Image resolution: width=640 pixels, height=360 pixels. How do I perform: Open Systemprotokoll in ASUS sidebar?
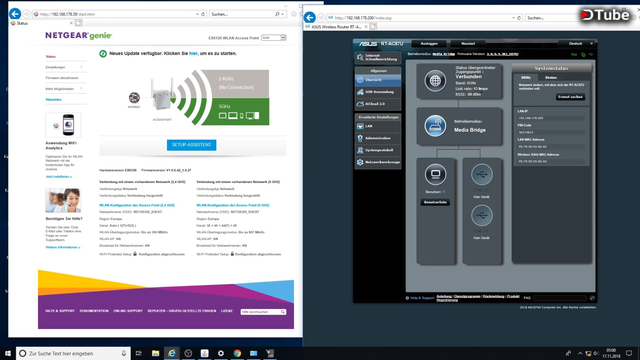[378, 150]
